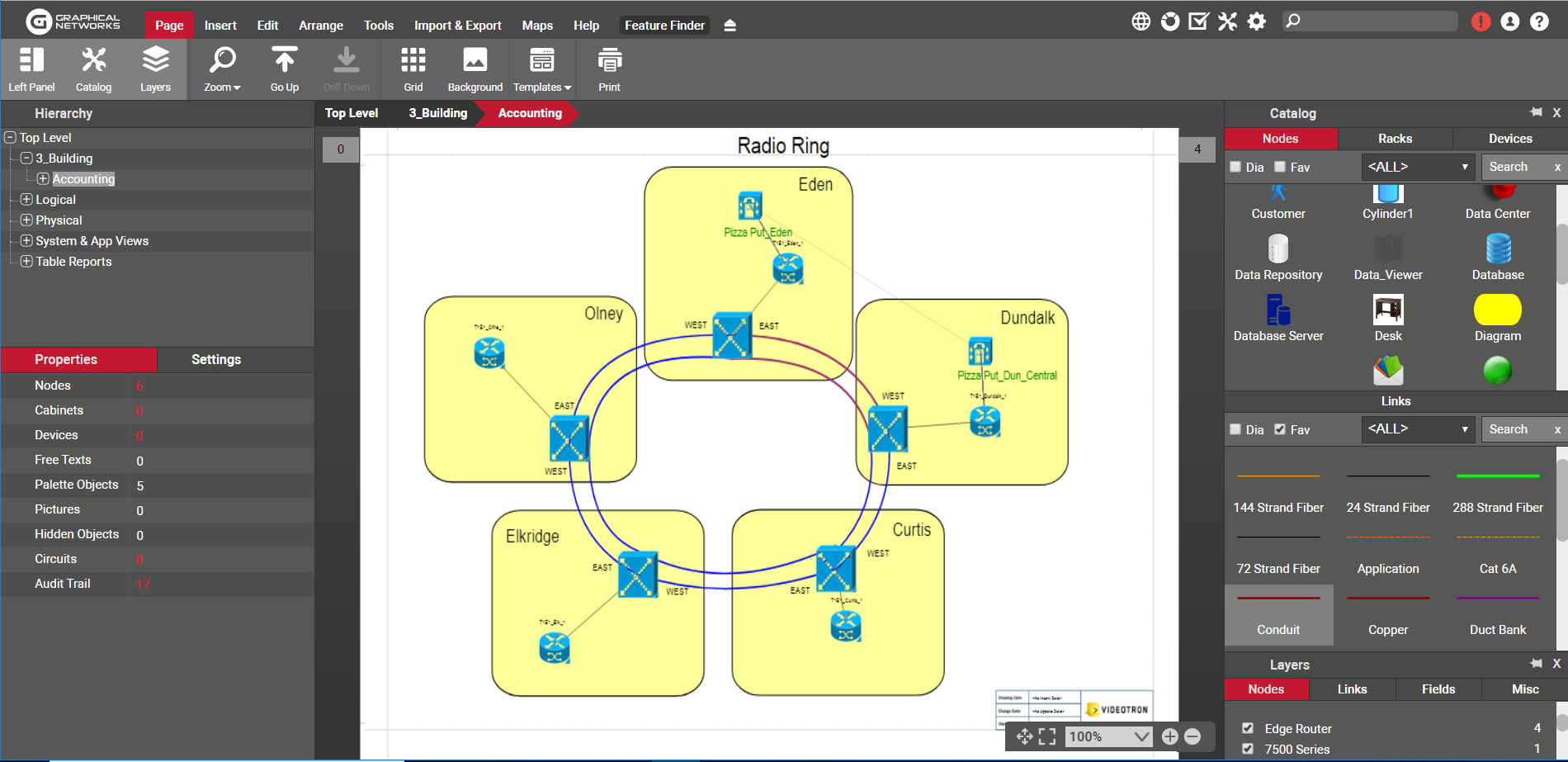This screenshot has height=762, width=1568.
Task: Toggle the Edge Router layer checkbox
Action: (x=1248, y=728)
